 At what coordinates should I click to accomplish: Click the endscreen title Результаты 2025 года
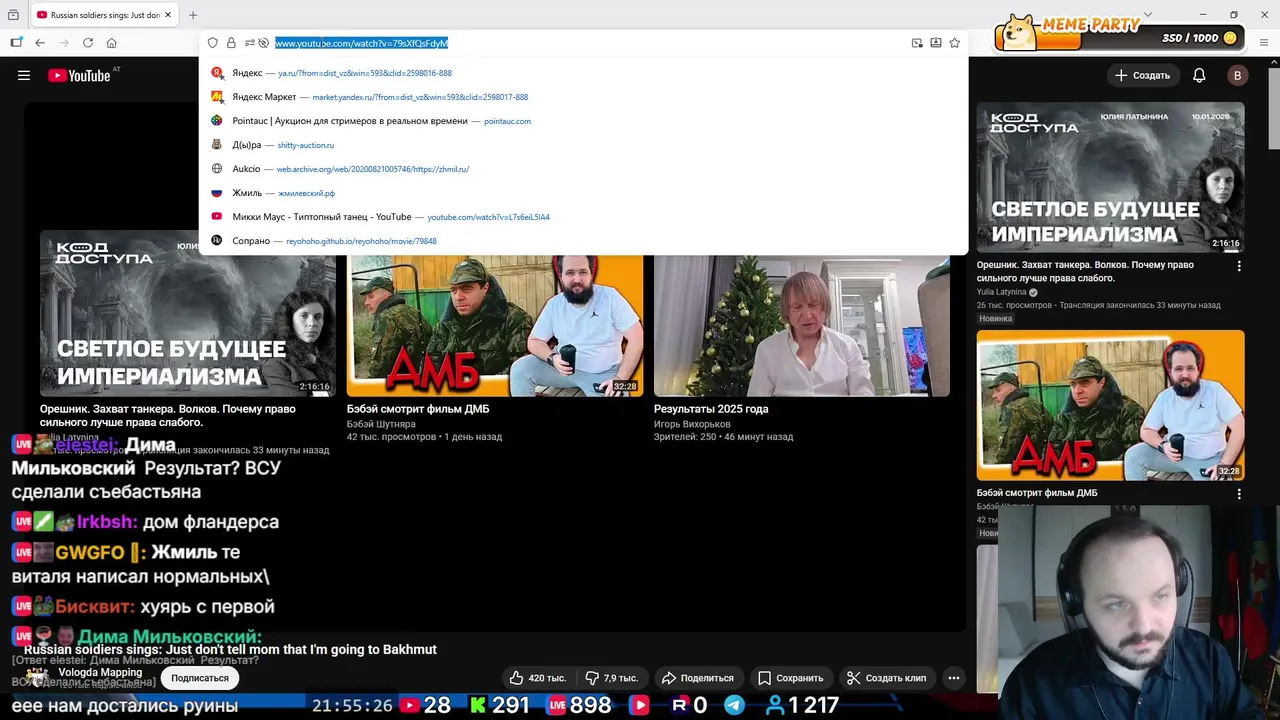tap(711, 409)
